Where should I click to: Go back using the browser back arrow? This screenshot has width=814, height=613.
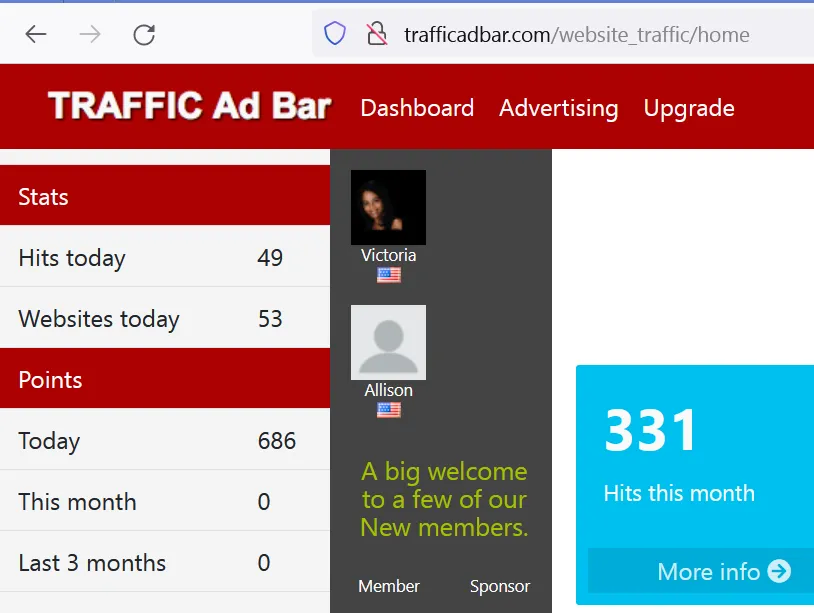[x=36, y=35]
